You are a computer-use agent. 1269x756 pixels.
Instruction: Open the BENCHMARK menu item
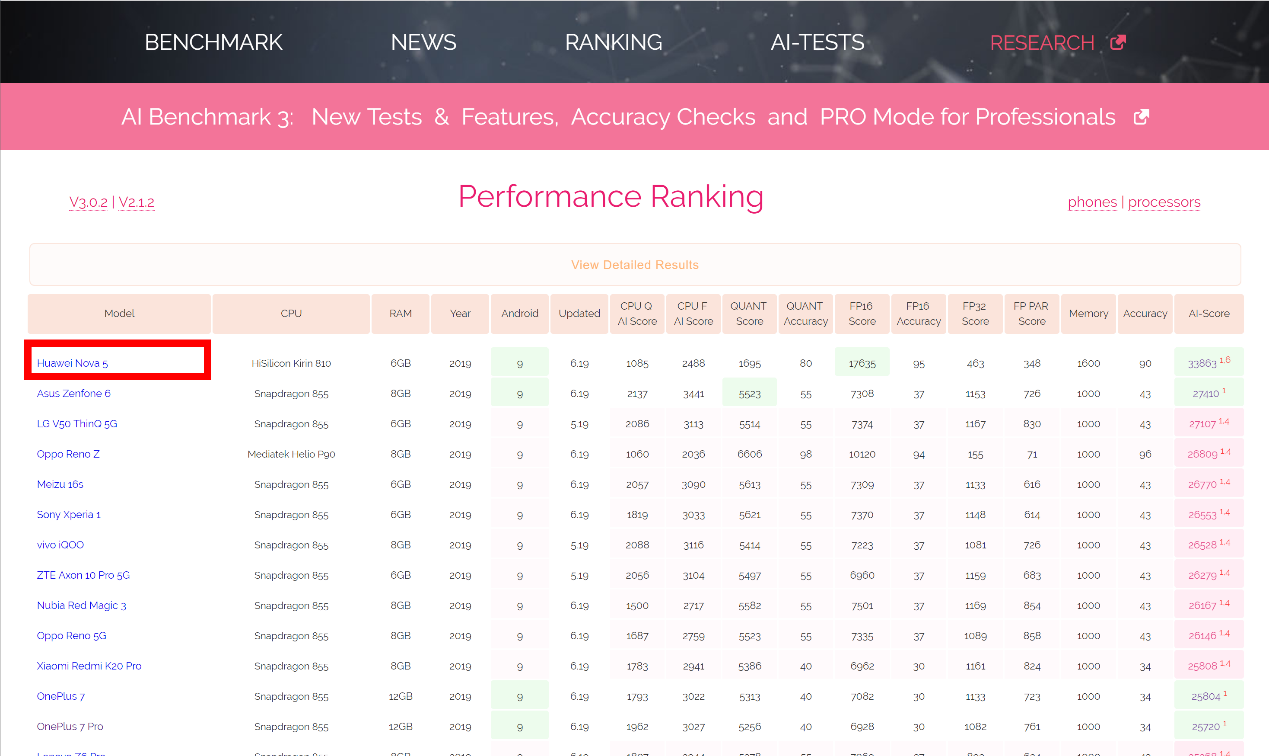214,43
